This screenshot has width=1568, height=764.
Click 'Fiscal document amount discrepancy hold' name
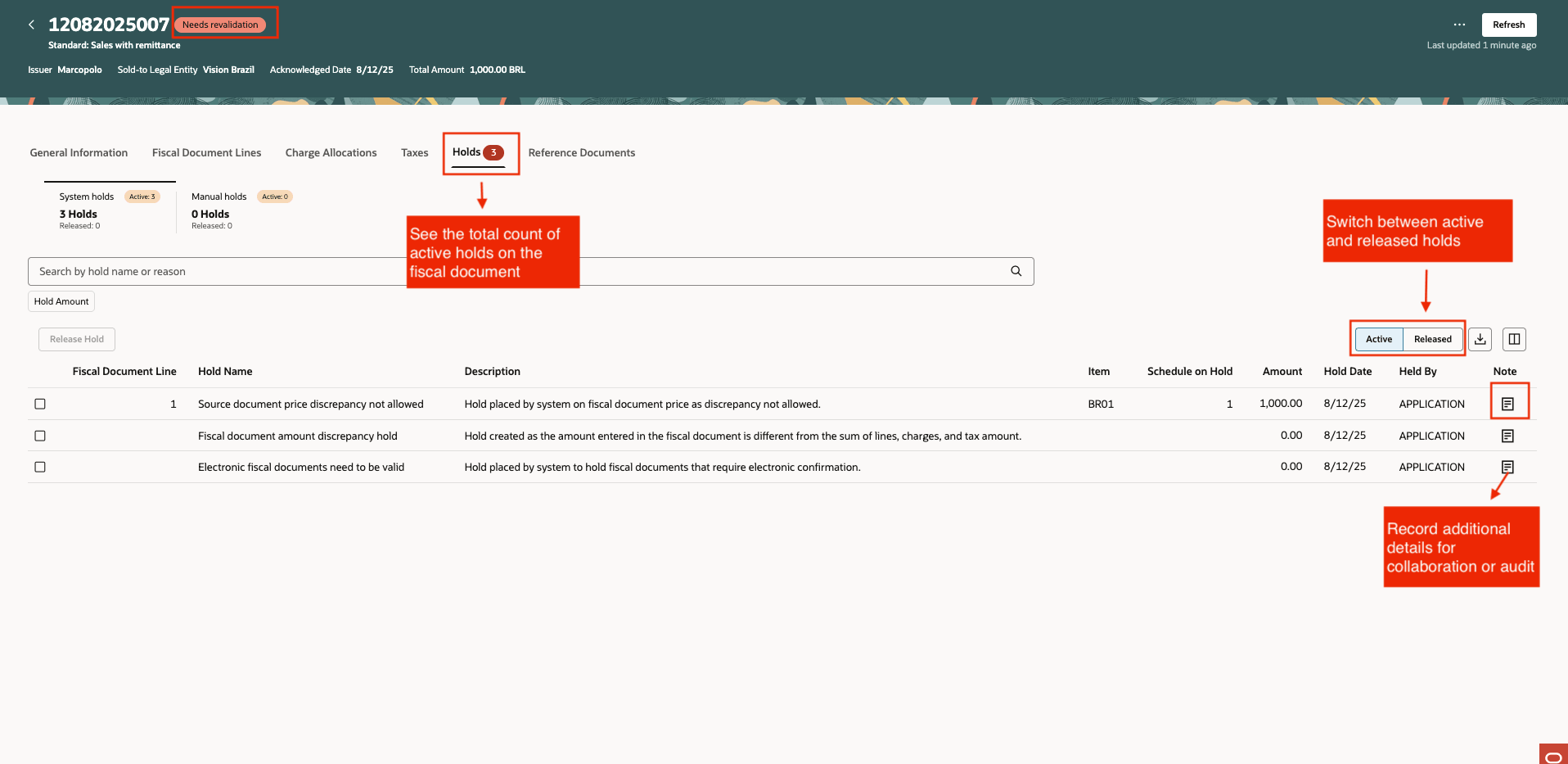click(298, 436)
